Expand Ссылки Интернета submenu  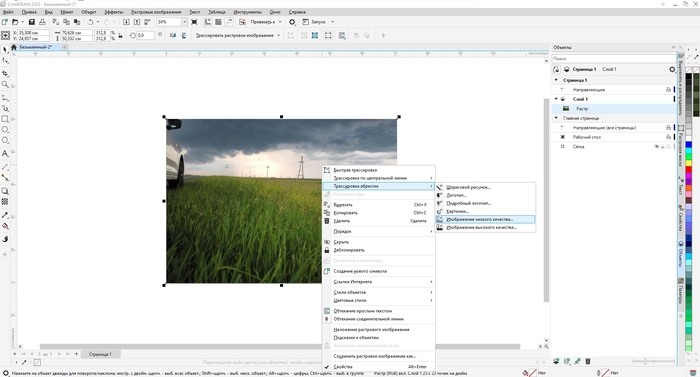tap(379, 282)
